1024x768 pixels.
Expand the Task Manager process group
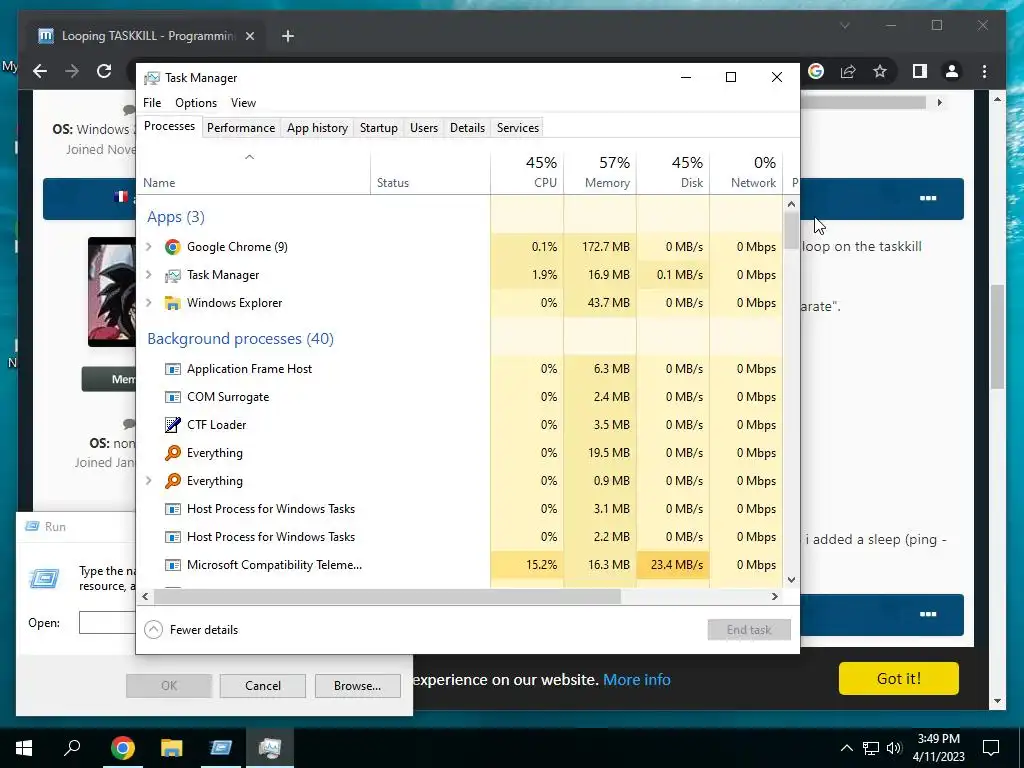click(x=149, y=275)
